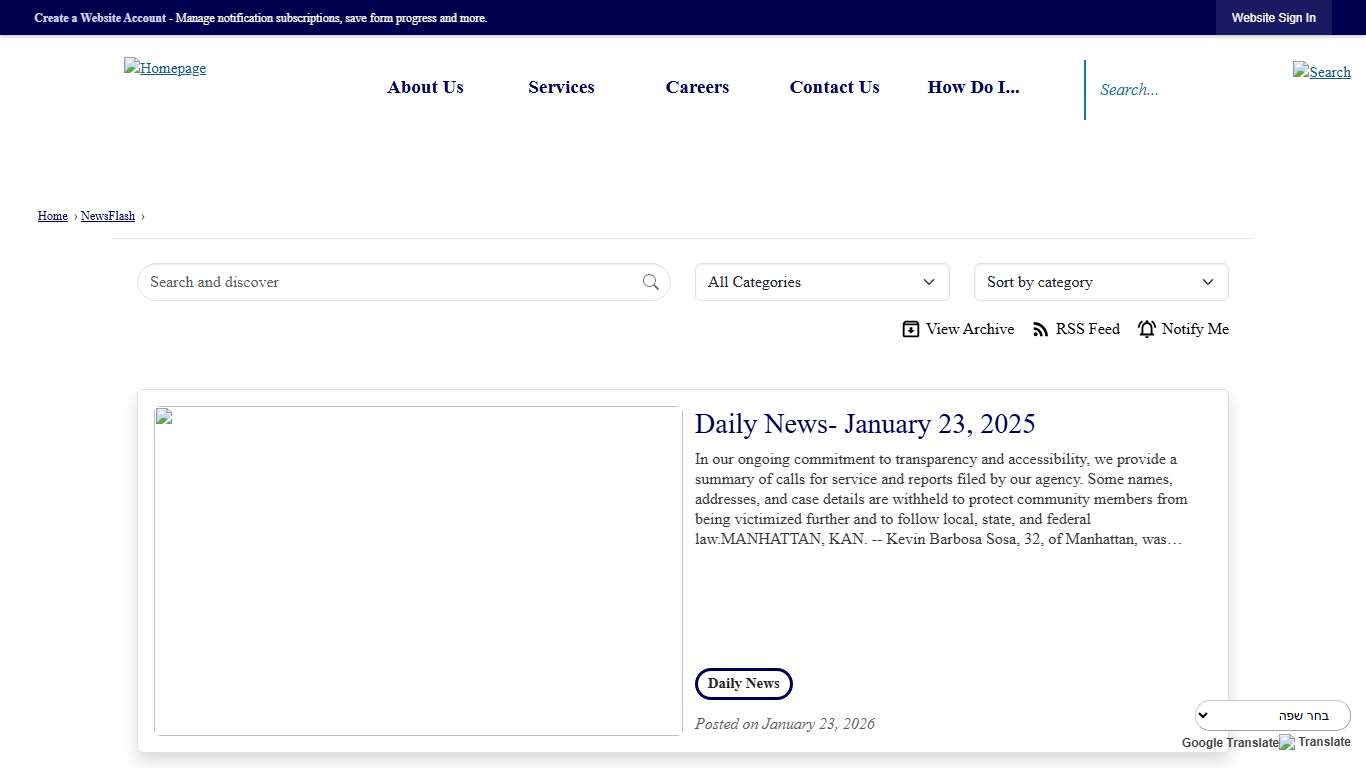Open the How Do I... menu
This screenshot has height=768, width=1366.
click(973, 87)
